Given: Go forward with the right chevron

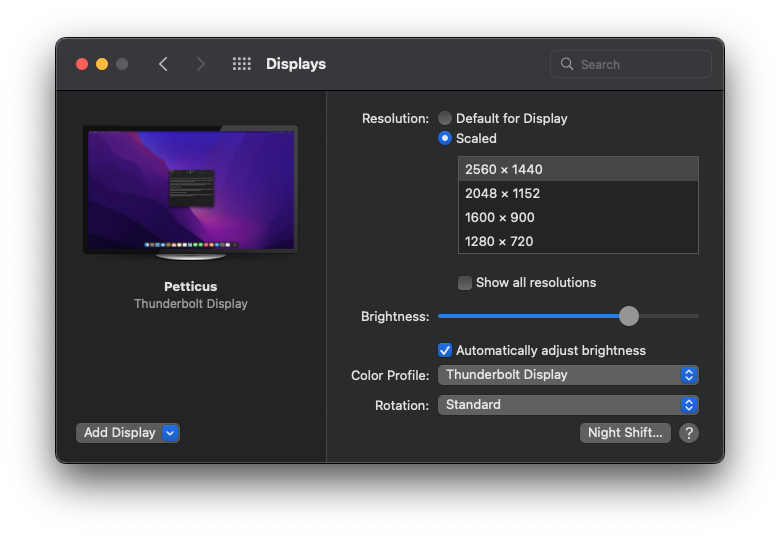Looking at the screenshot, I should 200,64.
